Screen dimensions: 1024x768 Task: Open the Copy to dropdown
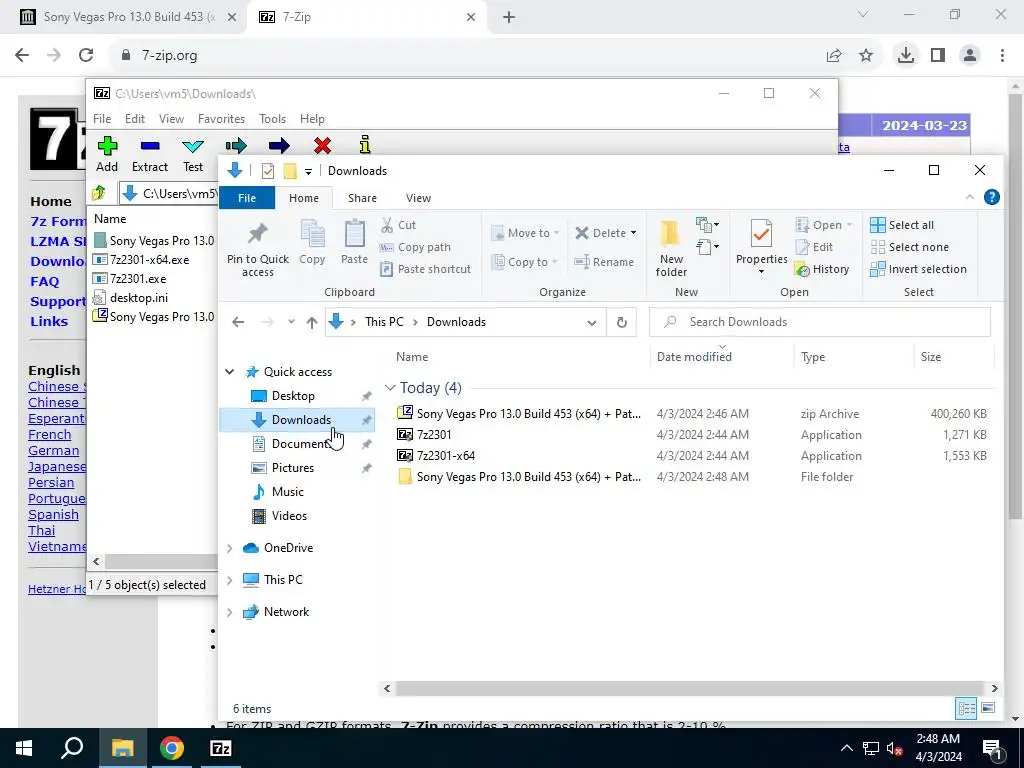pos(524,262)
